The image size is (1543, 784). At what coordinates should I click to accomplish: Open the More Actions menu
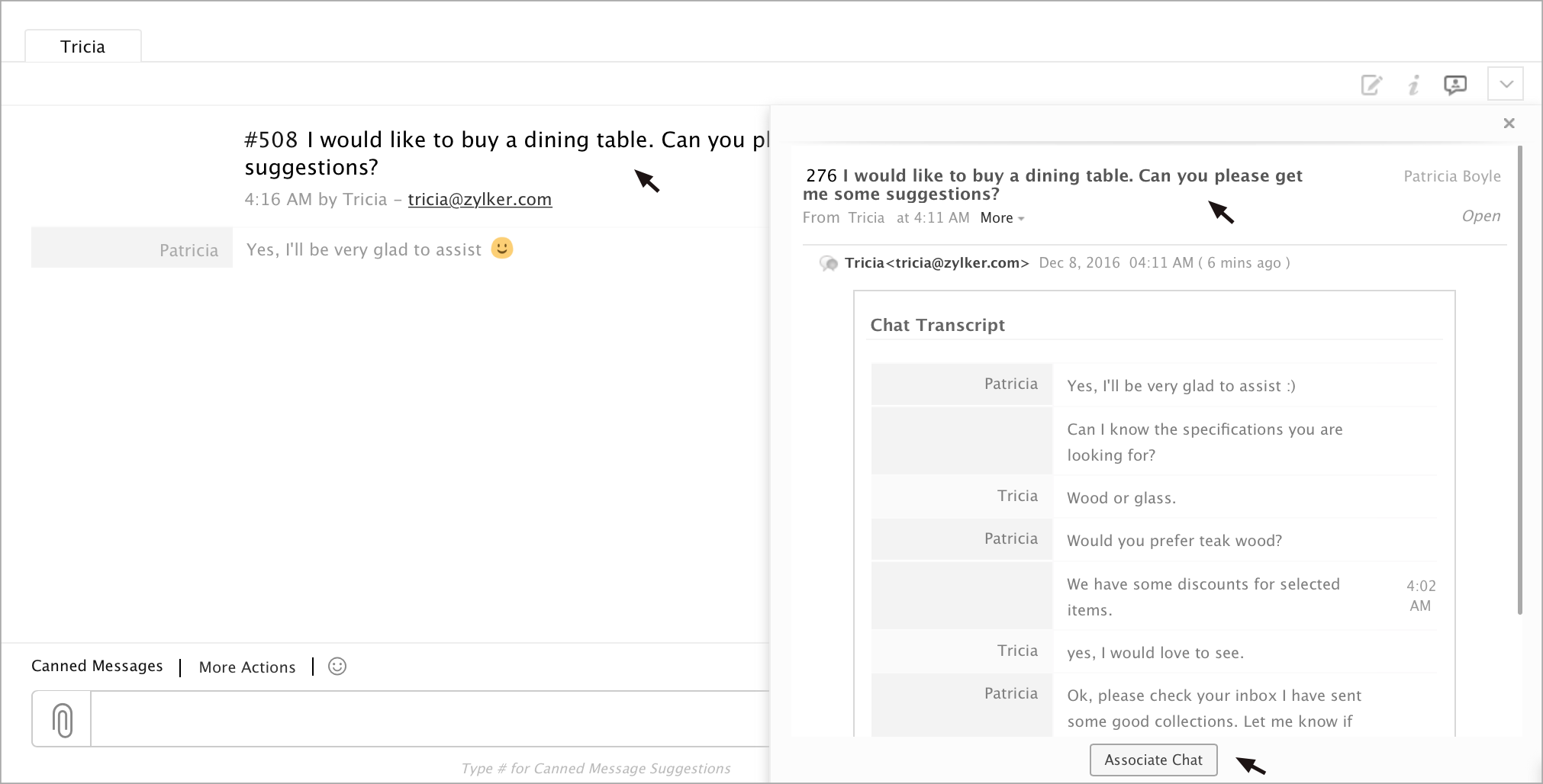(x=246, y=667)
